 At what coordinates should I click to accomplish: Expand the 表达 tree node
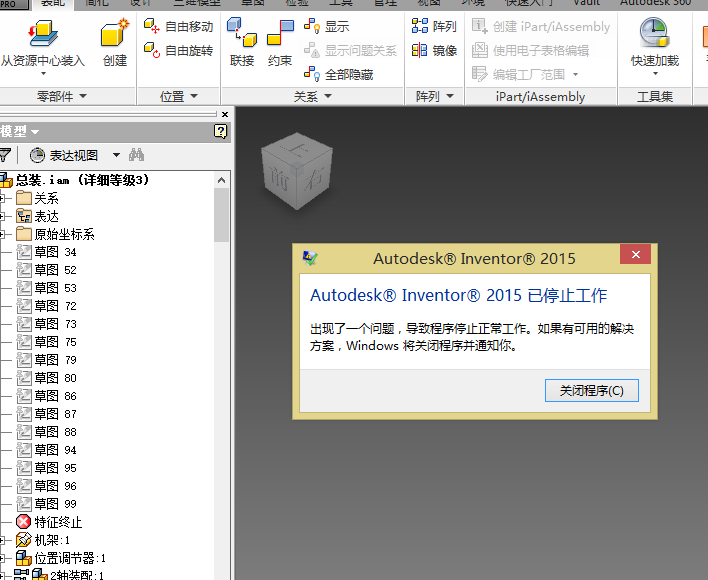click(2, 216)
